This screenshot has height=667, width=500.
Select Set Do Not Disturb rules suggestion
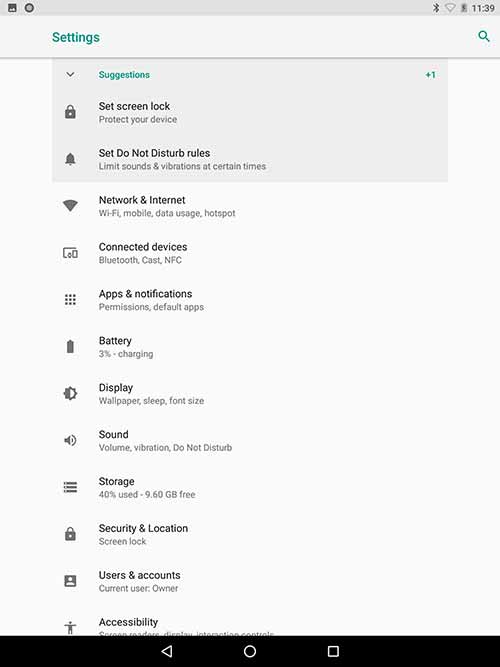250,159
